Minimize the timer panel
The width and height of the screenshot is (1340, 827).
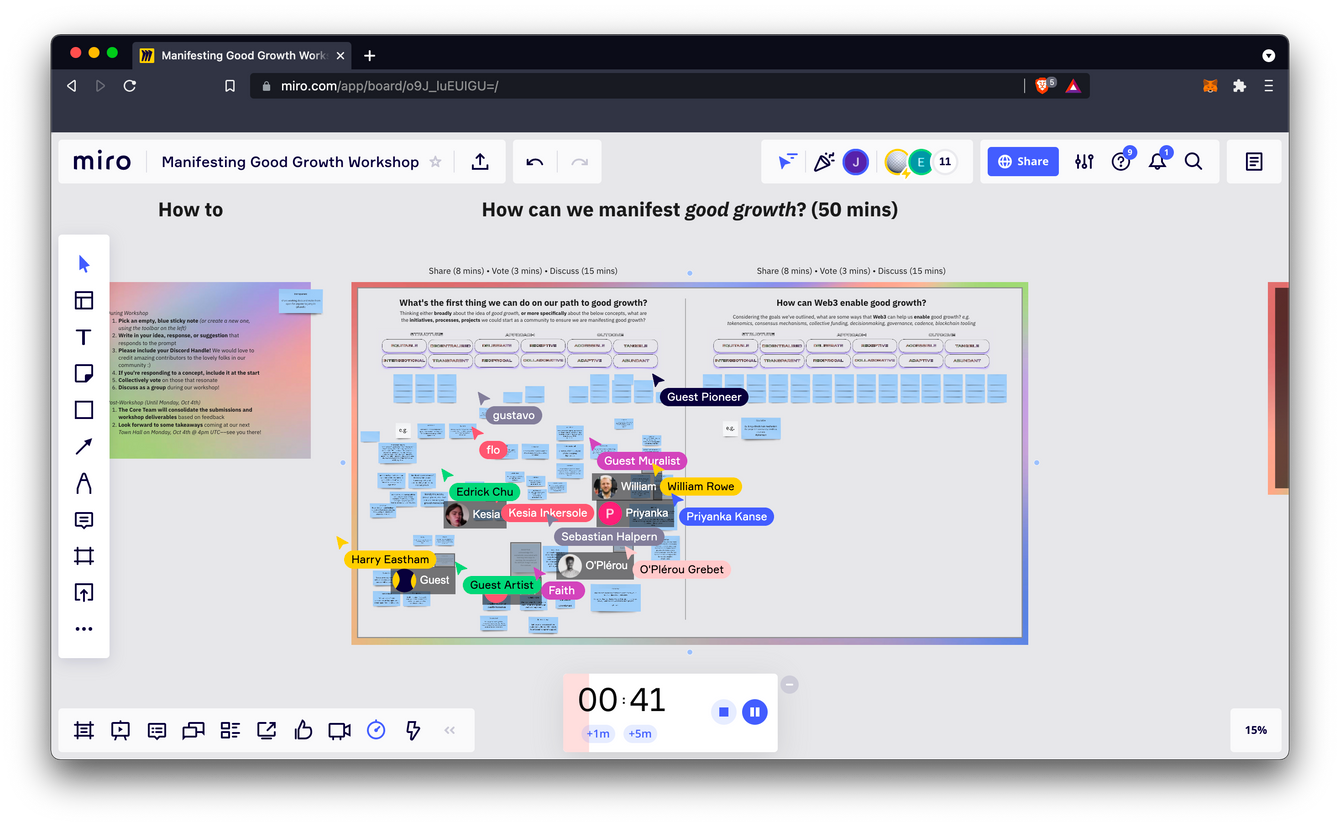(x=790, y=685)
